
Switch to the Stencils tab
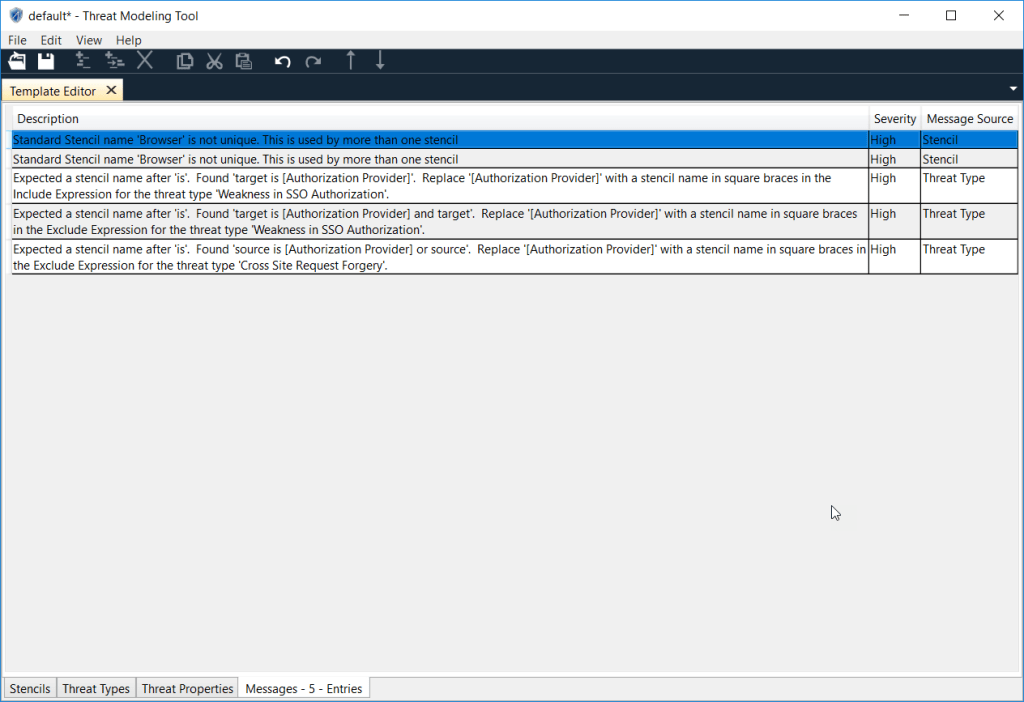(x=29, y=688)
